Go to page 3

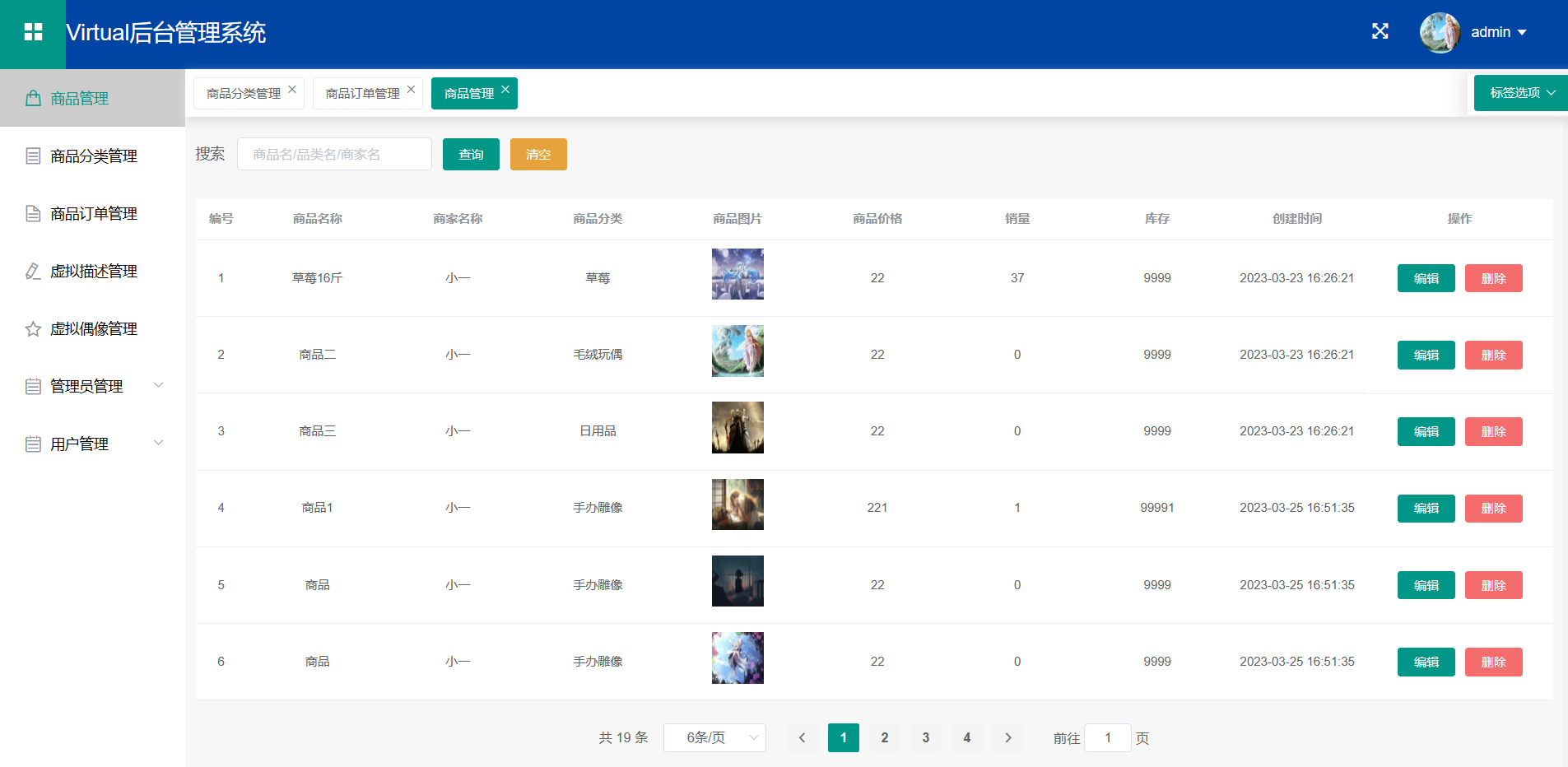point(926,737)
